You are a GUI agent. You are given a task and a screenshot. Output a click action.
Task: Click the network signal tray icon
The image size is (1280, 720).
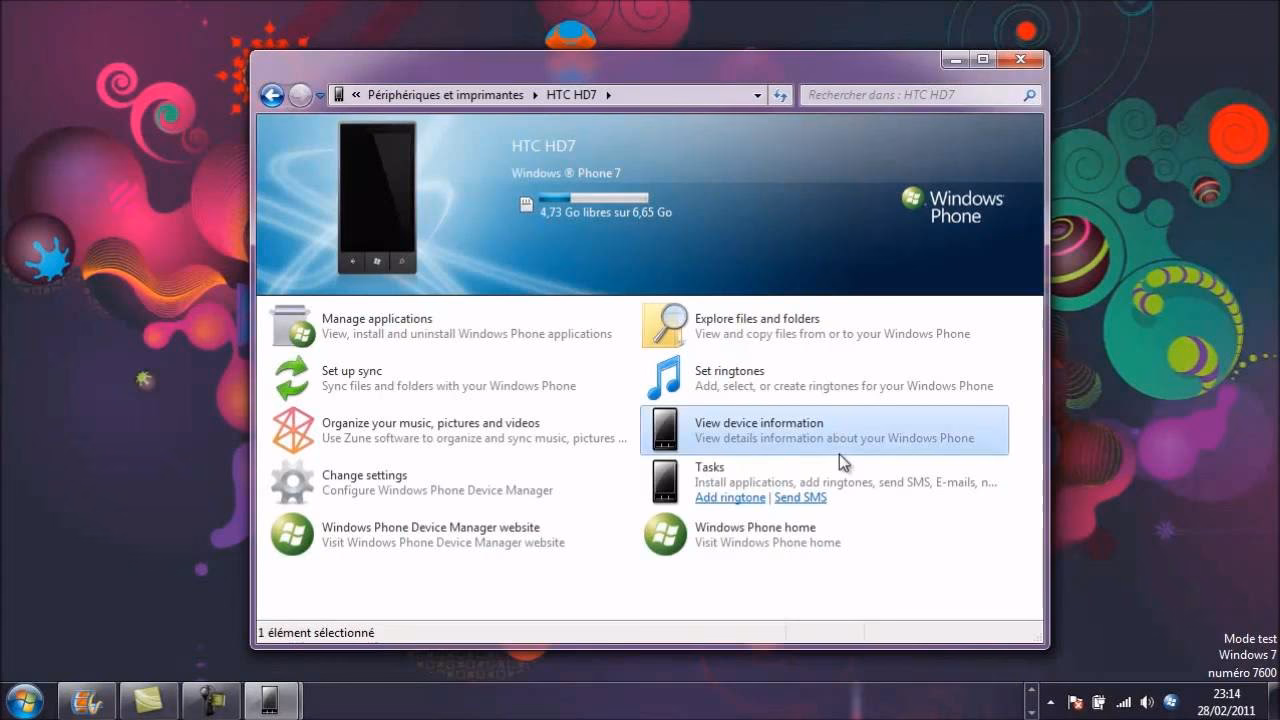click(1123, 702)
